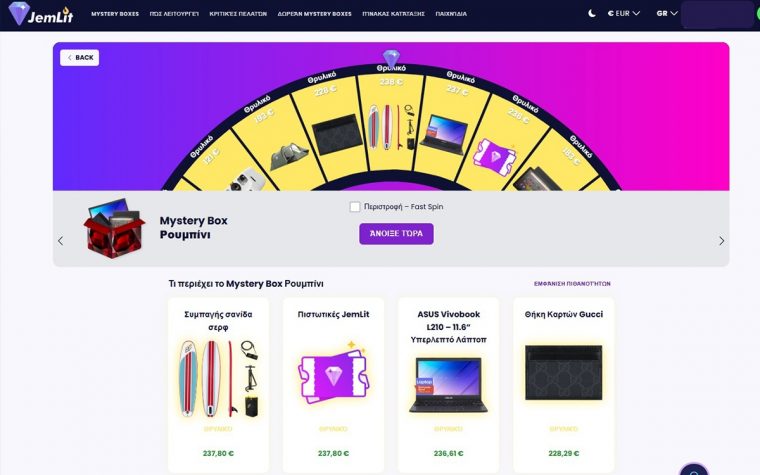Click the ΆΝΟΙΞΕ ΤΩΡΑ button
The image size is (760, 475).
(396, 234)
